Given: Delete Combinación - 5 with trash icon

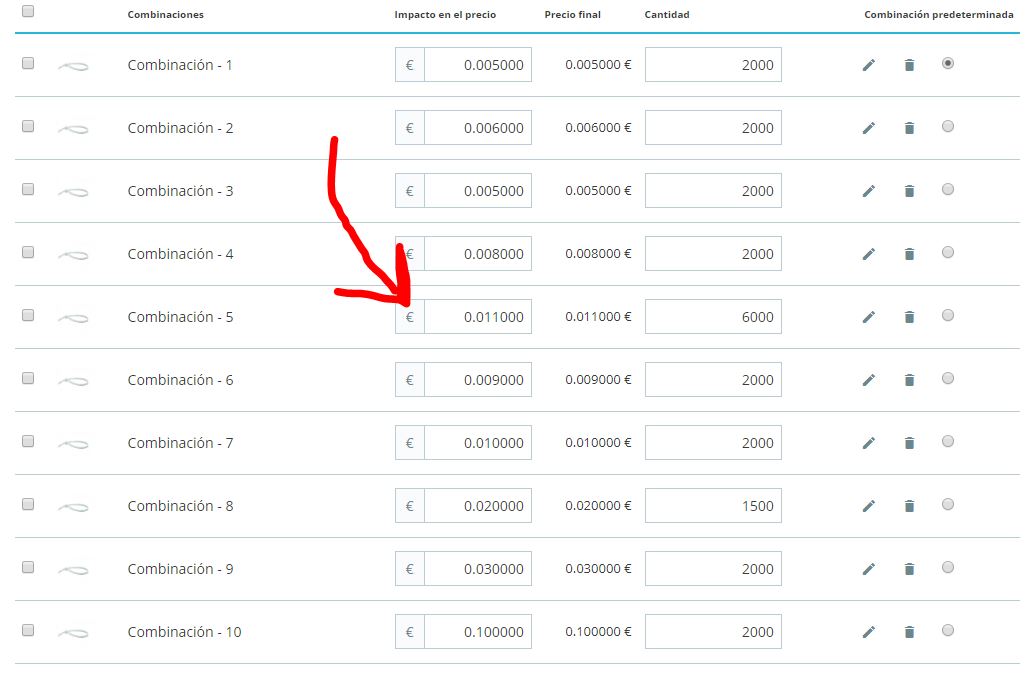Looking at the screenshot, I should (x=909, y=317).
